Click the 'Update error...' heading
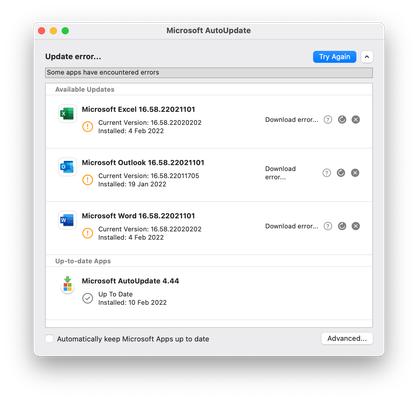The height and width of the screenshot is (400, 418). (73, 57)
